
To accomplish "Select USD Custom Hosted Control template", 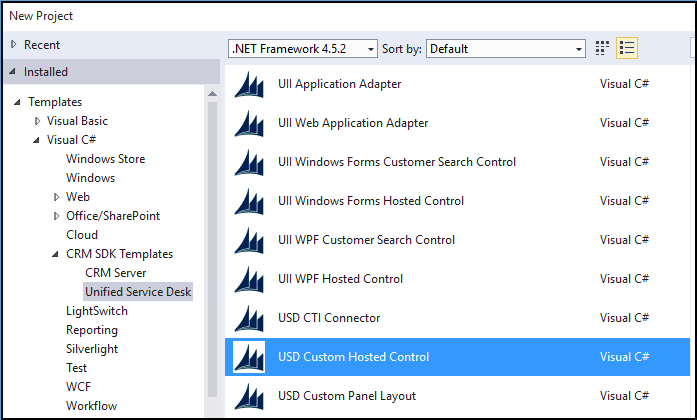I will tap(353, 357).
